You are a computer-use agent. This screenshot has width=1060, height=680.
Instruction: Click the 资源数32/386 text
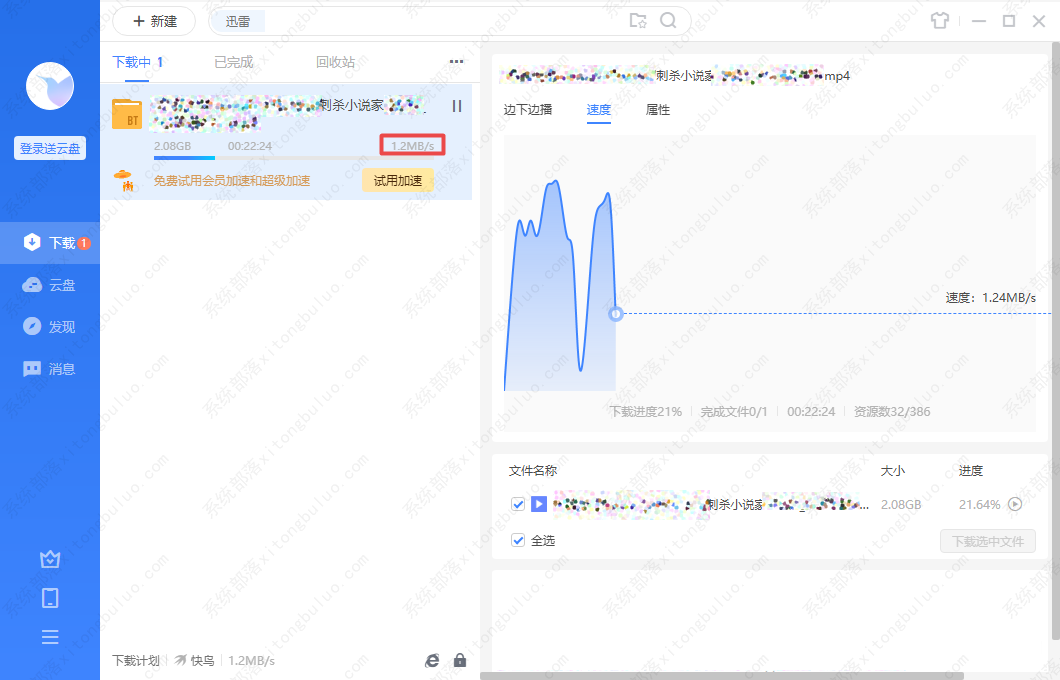point(892,412)
